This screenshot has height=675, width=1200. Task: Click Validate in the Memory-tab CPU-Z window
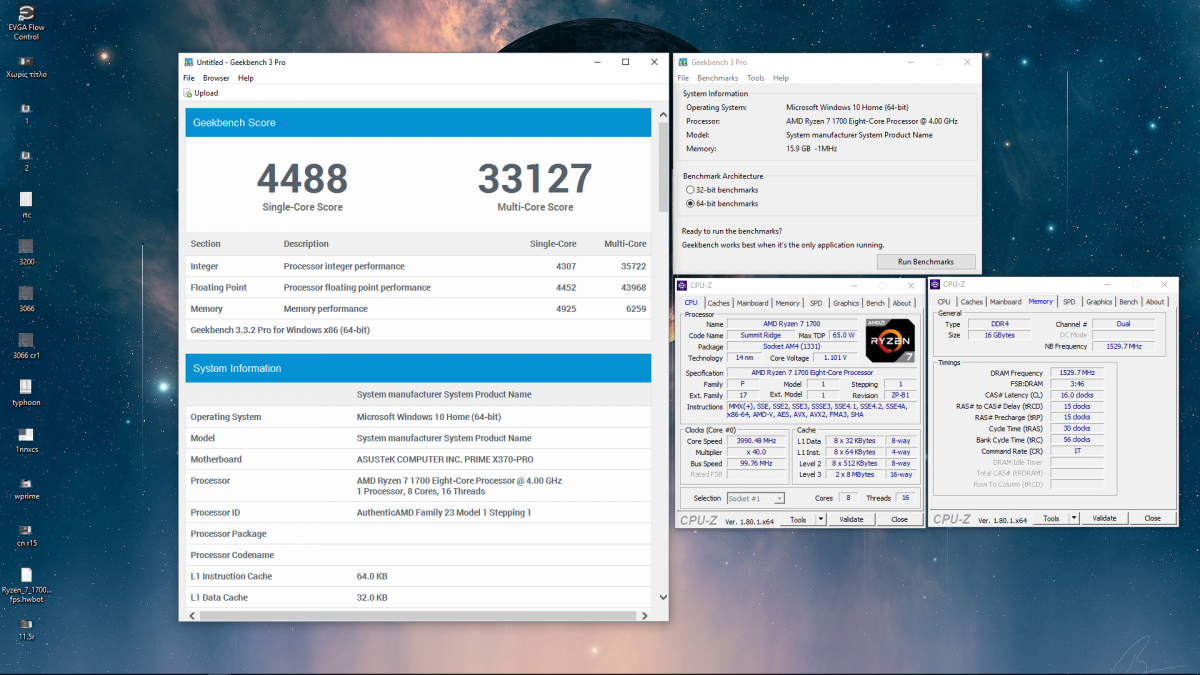click(1105, 518)
